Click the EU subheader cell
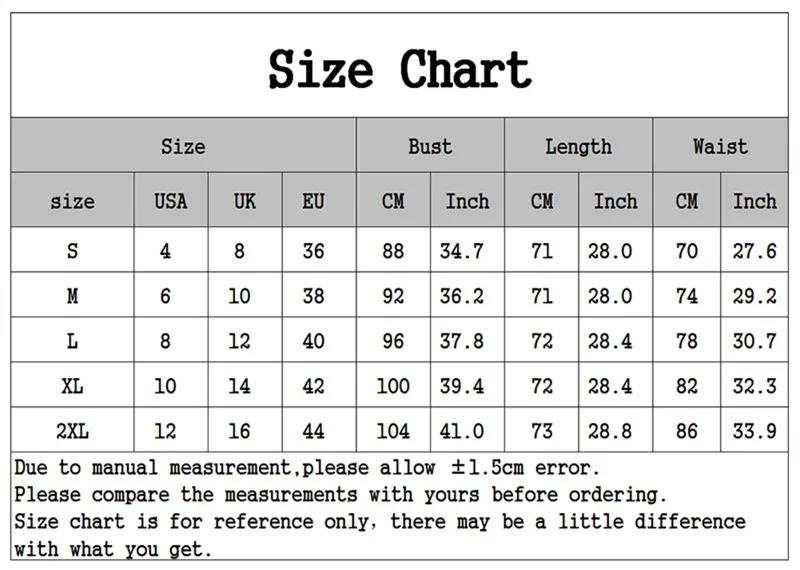Image resolution: width=800 pixels, height=570 pixels. 313,201
